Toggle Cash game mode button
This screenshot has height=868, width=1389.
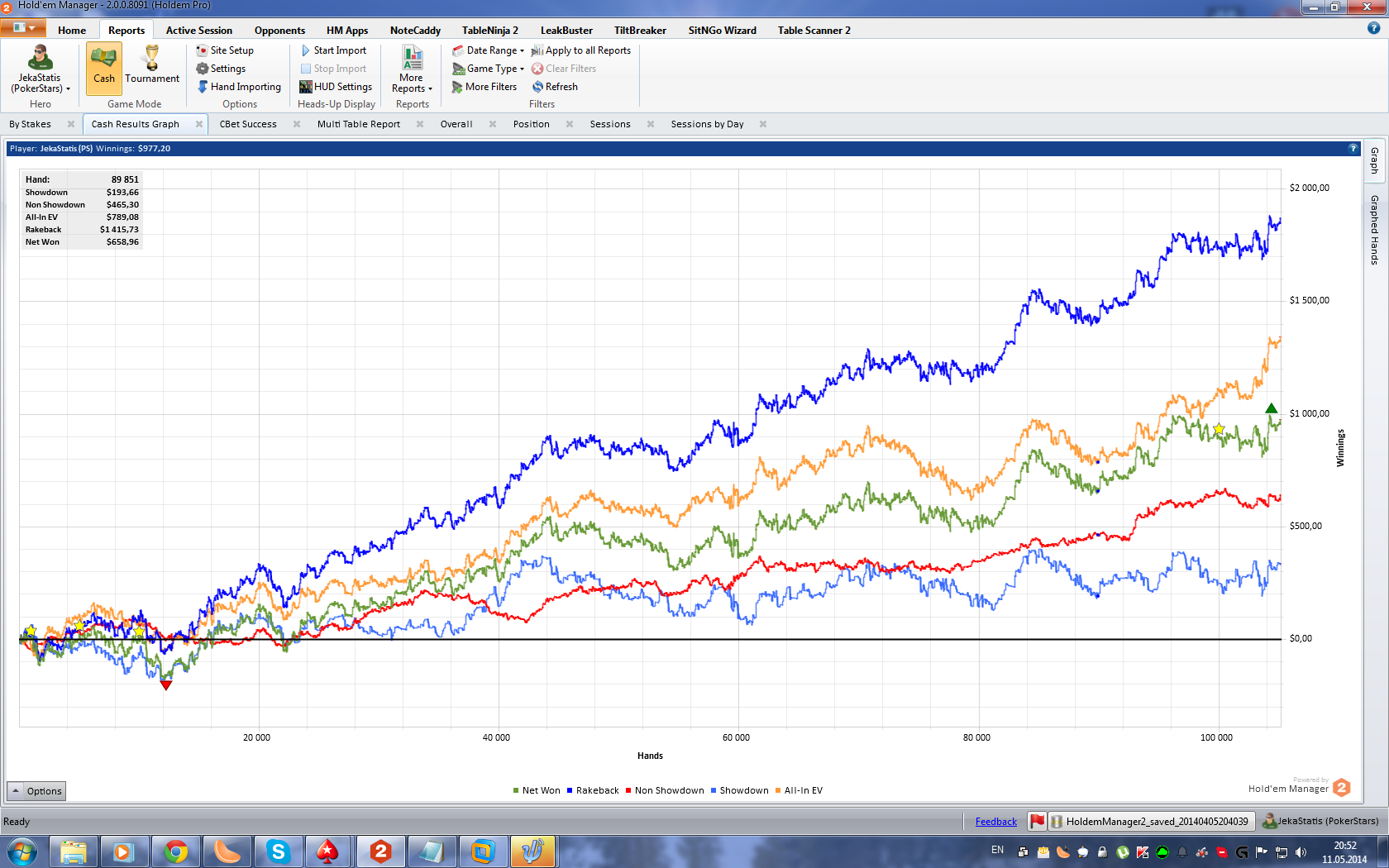click(104, 67)
